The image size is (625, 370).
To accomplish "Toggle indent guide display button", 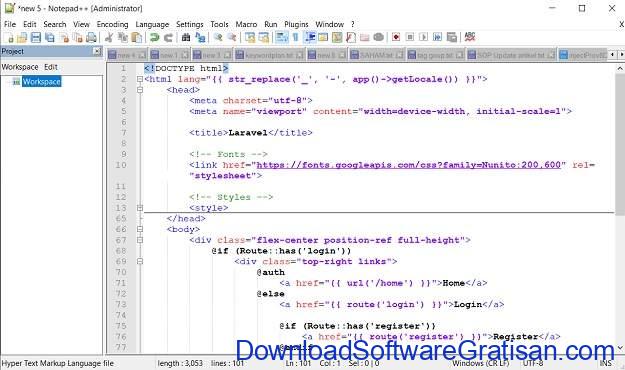I will [310, 37].
